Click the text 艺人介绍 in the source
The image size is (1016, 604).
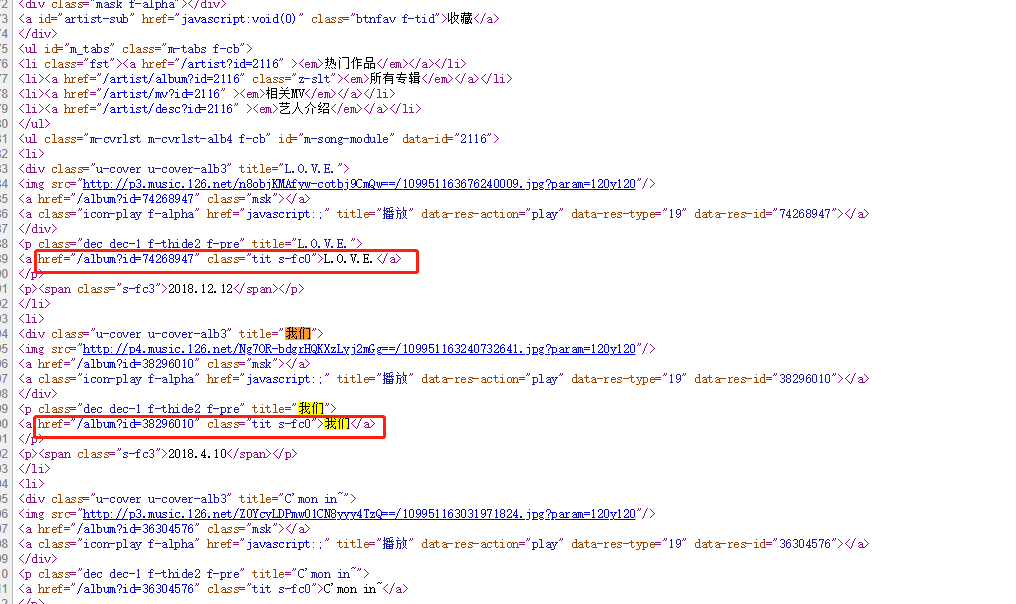point(305,108)
